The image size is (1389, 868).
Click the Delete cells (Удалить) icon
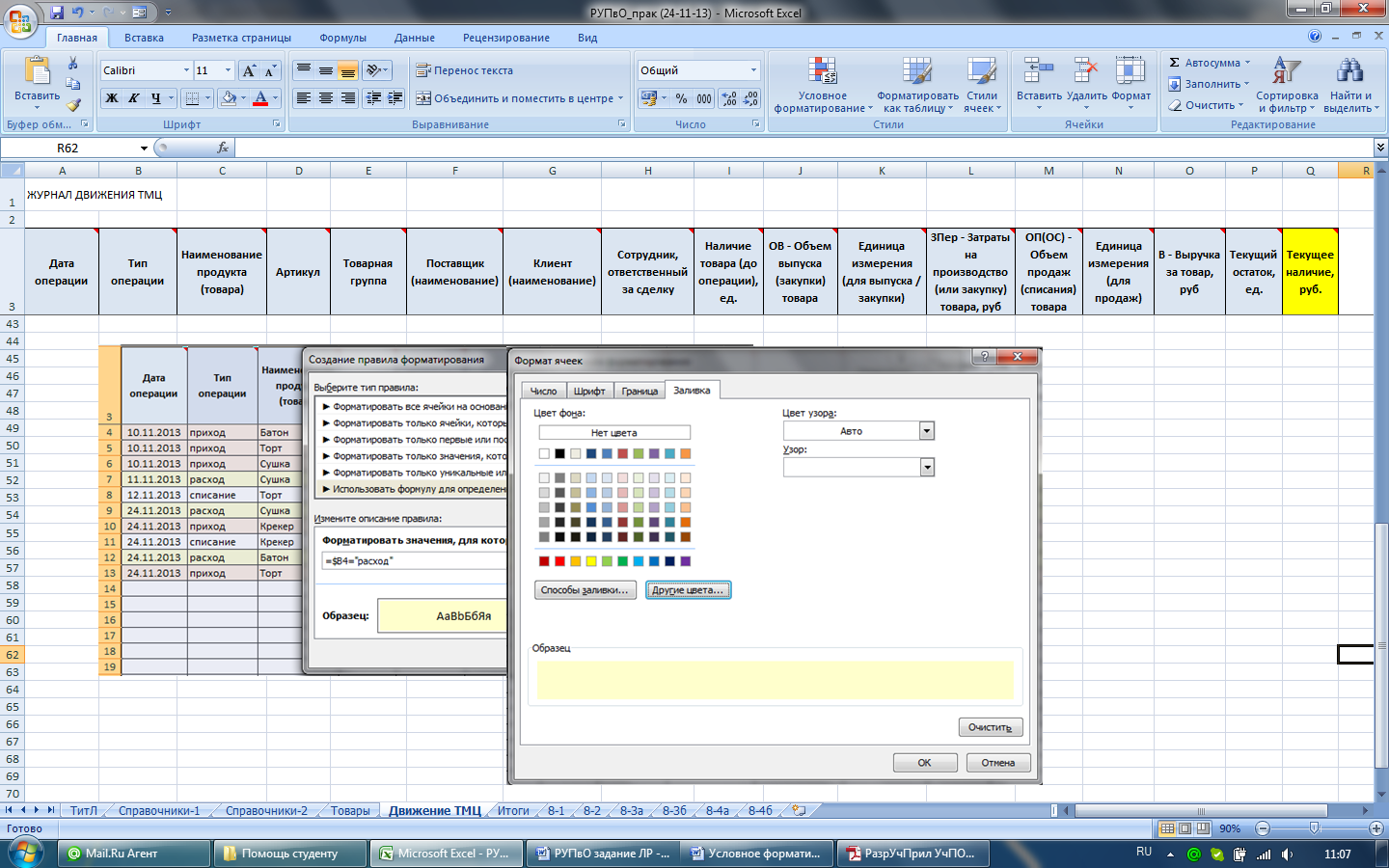click(x=1086, y=69)
